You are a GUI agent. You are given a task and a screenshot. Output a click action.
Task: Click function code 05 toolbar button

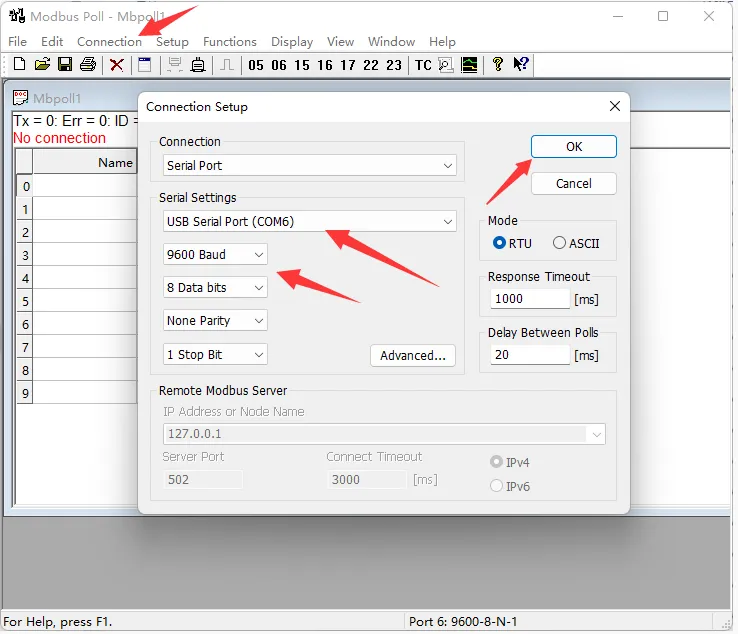[x=256, y=65]
